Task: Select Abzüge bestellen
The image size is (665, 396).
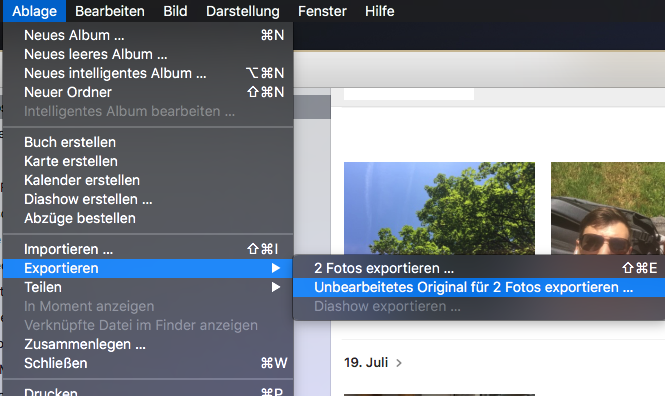Action: click(148, 219)
